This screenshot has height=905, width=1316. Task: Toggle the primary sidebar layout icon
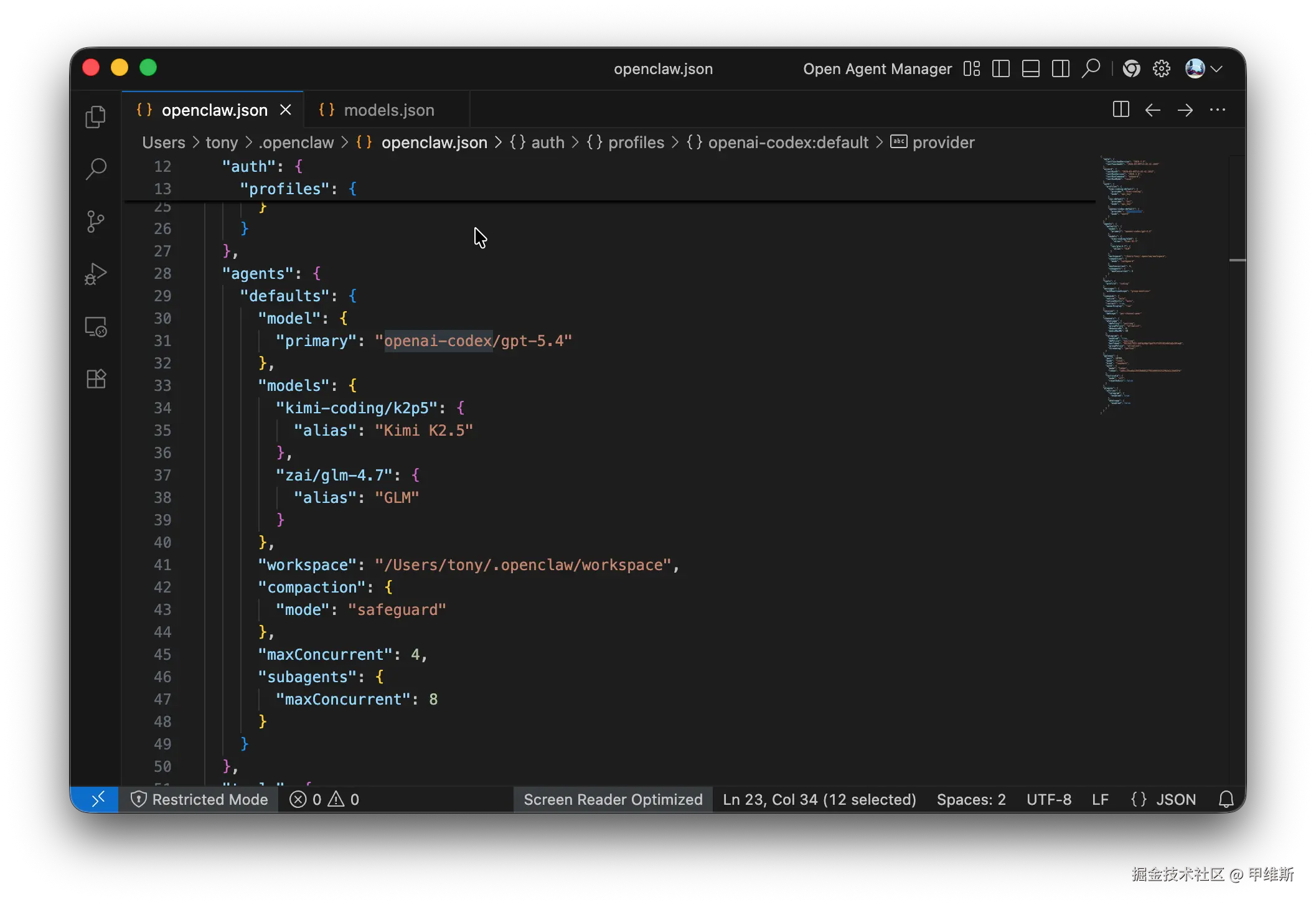click(1000, 68)
